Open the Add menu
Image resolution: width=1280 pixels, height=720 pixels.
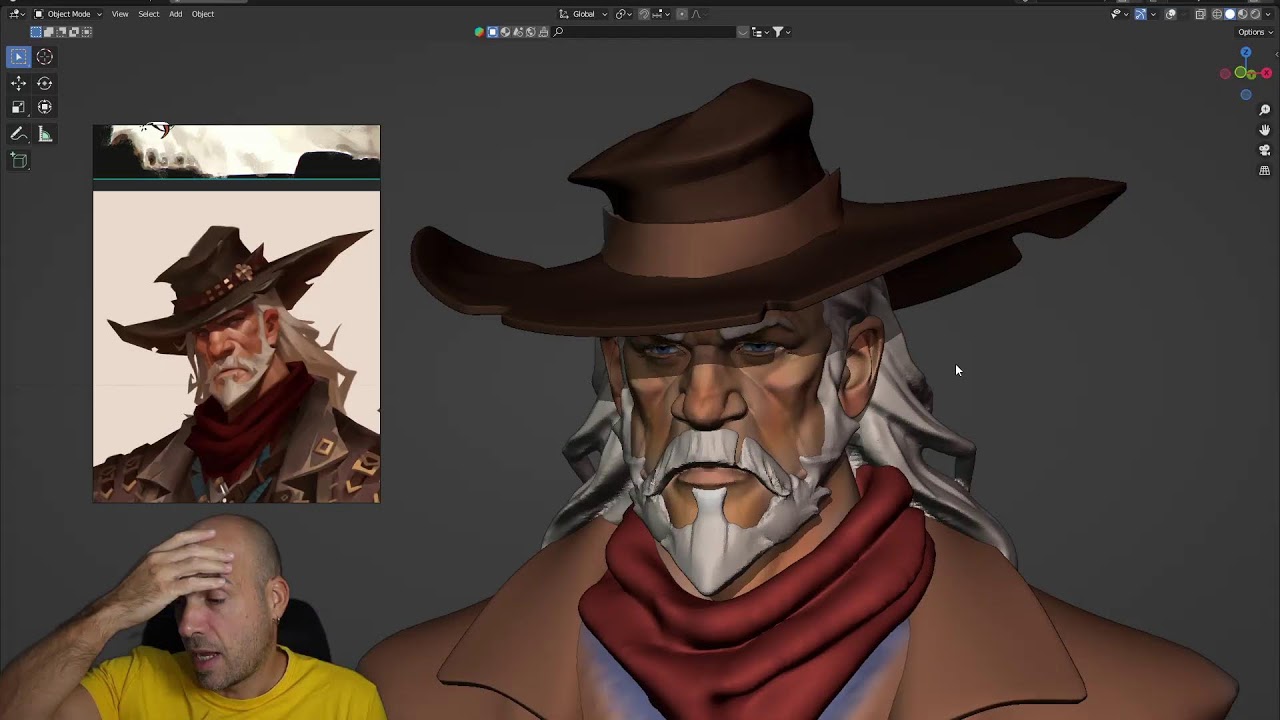[x=175, y=14]
